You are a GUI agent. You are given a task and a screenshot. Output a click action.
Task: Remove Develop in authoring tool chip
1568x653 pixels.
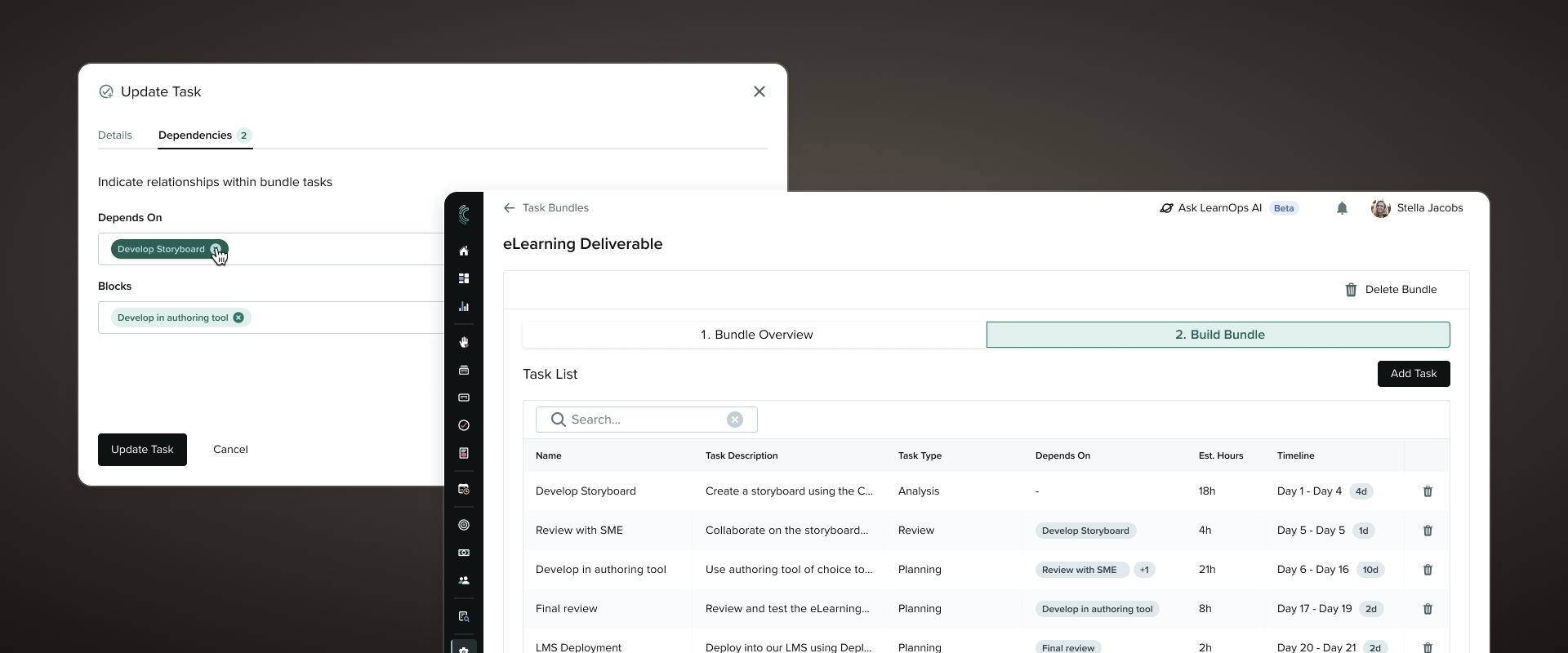pyautogui.click(x=238, y=318)
